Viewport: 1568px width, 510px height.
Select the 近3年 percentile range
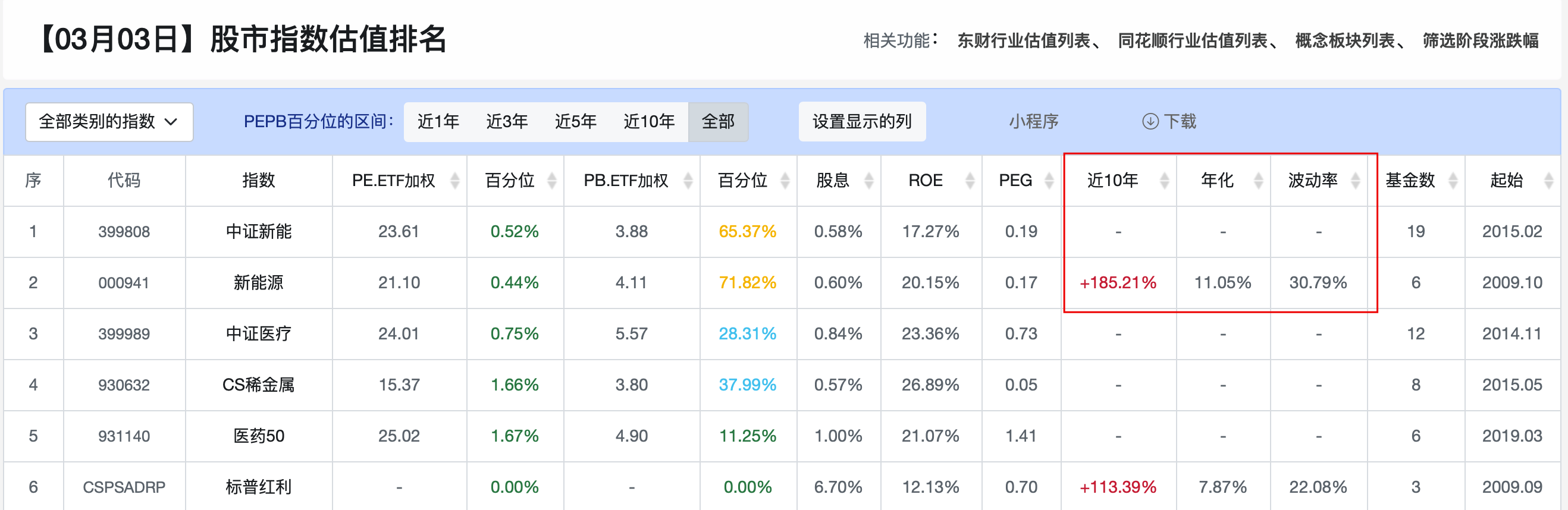(507, 122)
